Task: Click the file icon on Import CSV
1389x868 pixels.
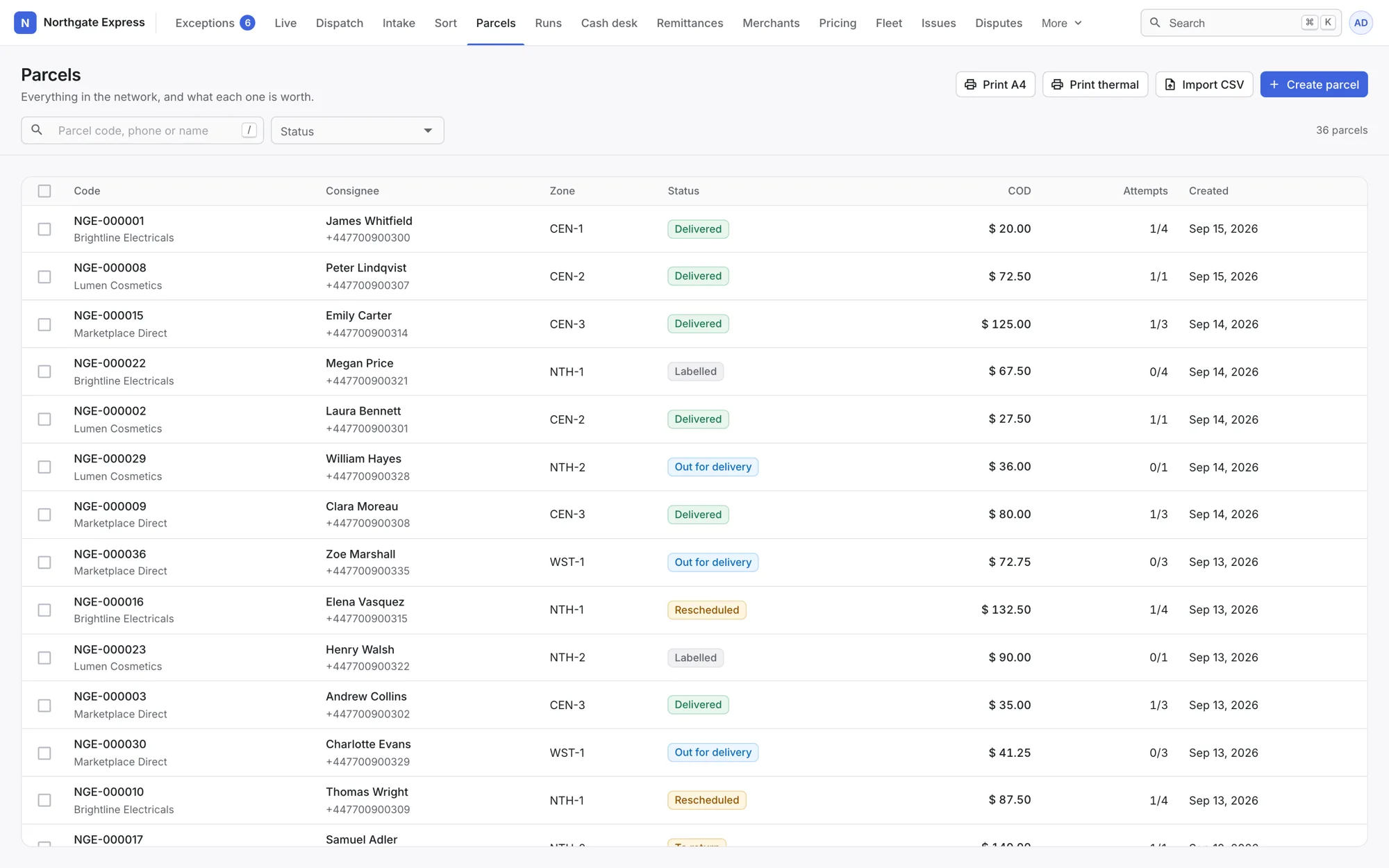Action: (x=1170, y=85)
